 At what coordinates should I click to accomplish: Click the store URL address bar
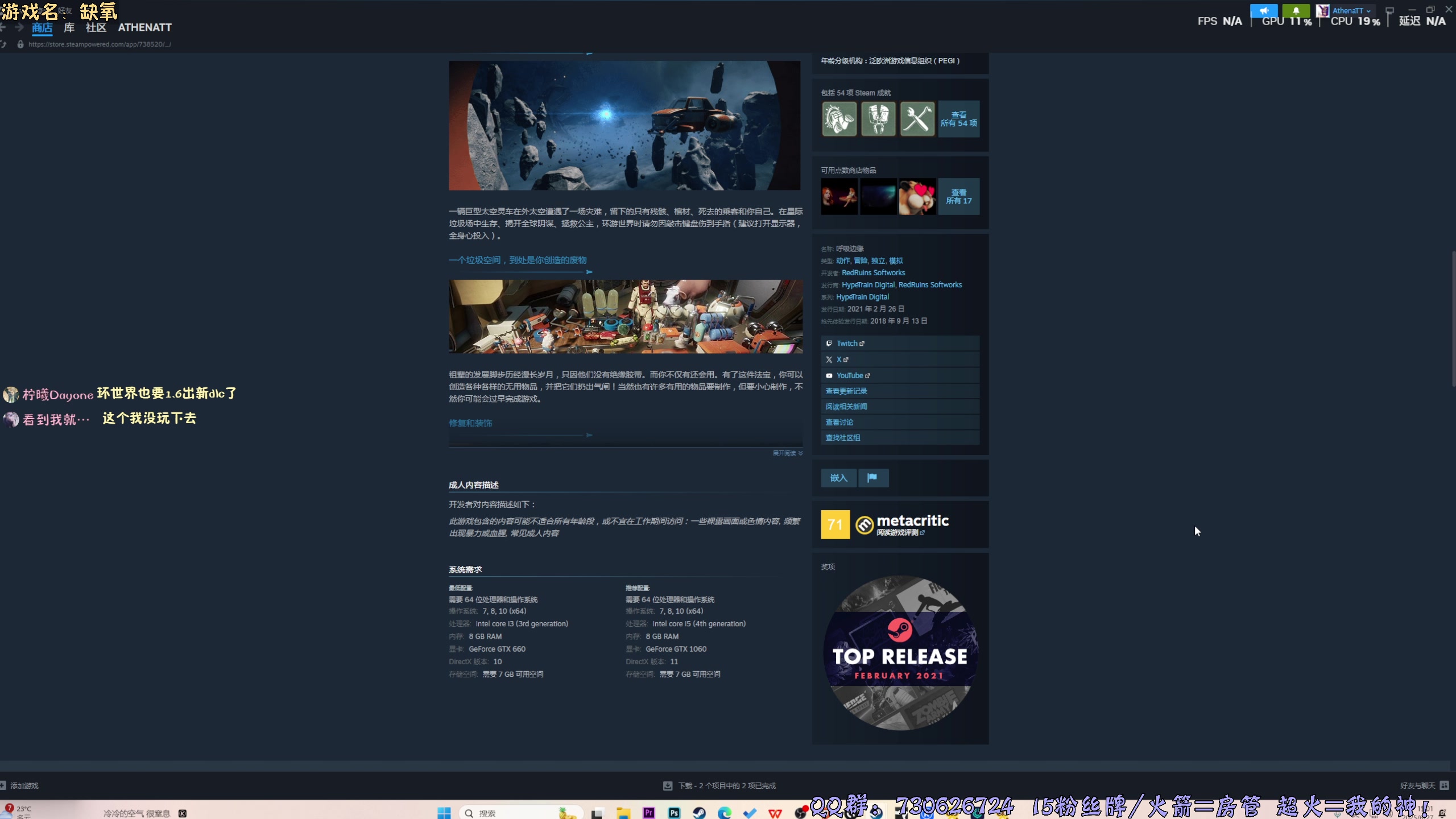100,44
